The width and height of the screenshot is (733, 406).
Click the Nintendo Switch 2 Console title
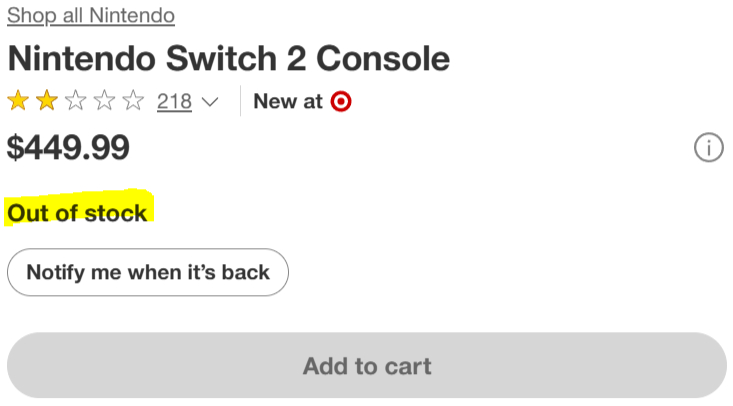(228, 58)
